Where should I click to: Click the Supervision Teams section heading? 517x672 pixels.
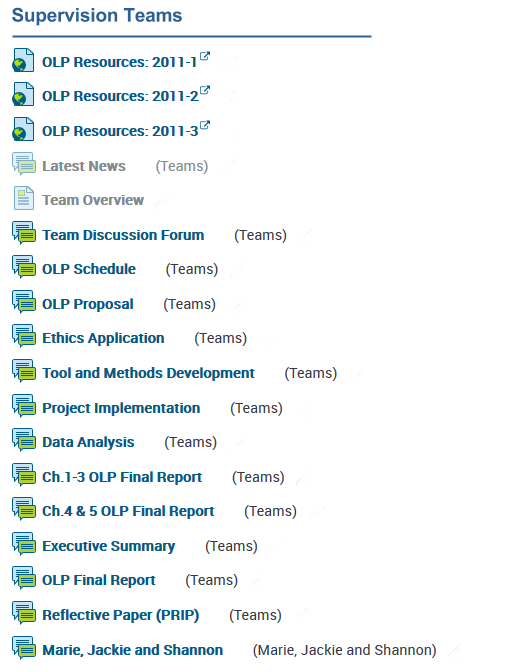pos(97,15)
